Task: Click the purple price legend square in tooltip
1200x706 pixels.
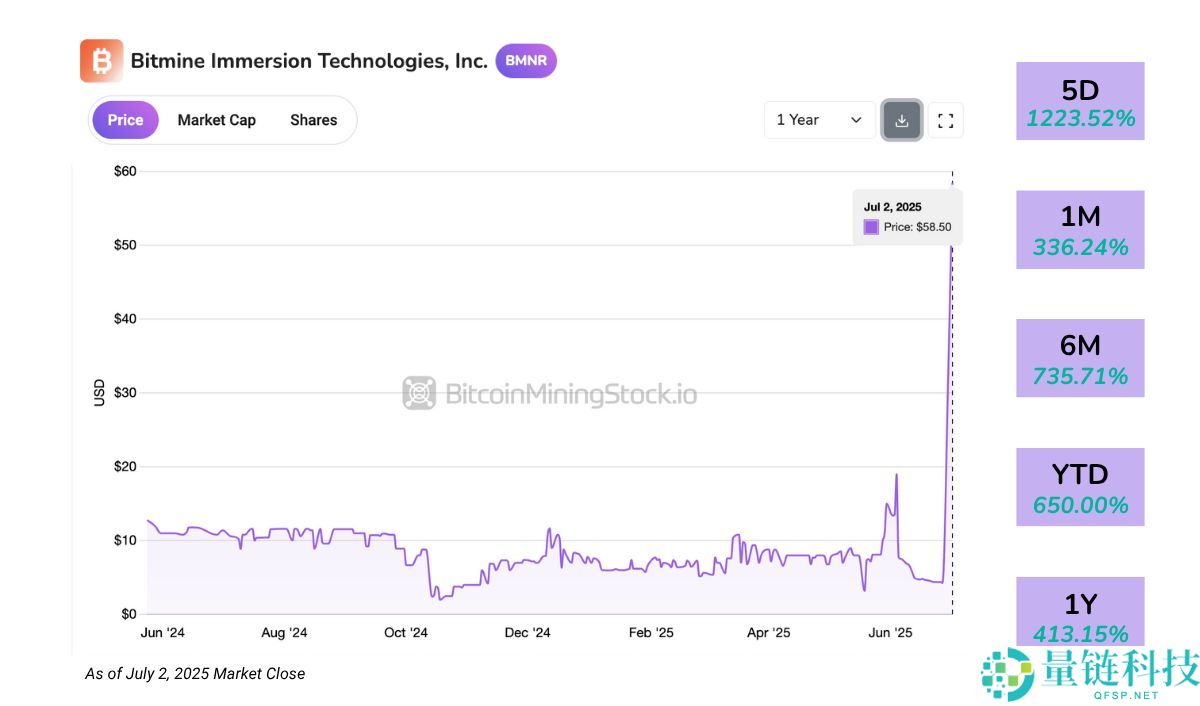Action: pyautogui.click(x=871, y=227)
